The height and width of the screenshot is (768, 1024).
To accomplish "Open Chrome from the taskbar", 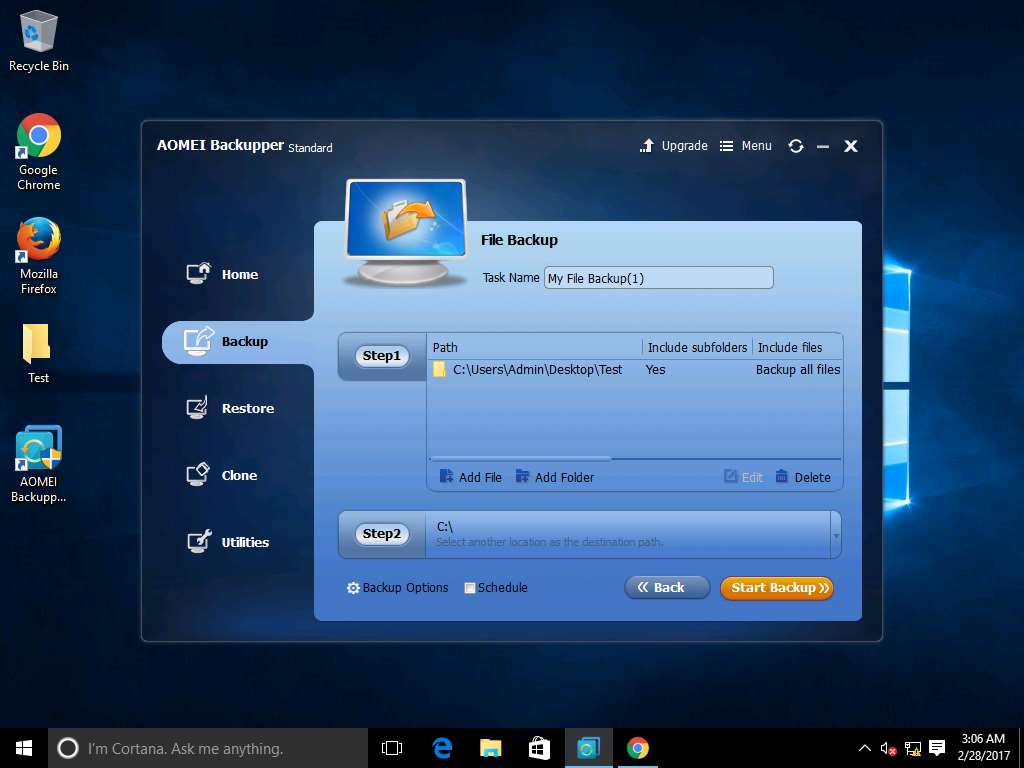I will (x=637, y=748).
